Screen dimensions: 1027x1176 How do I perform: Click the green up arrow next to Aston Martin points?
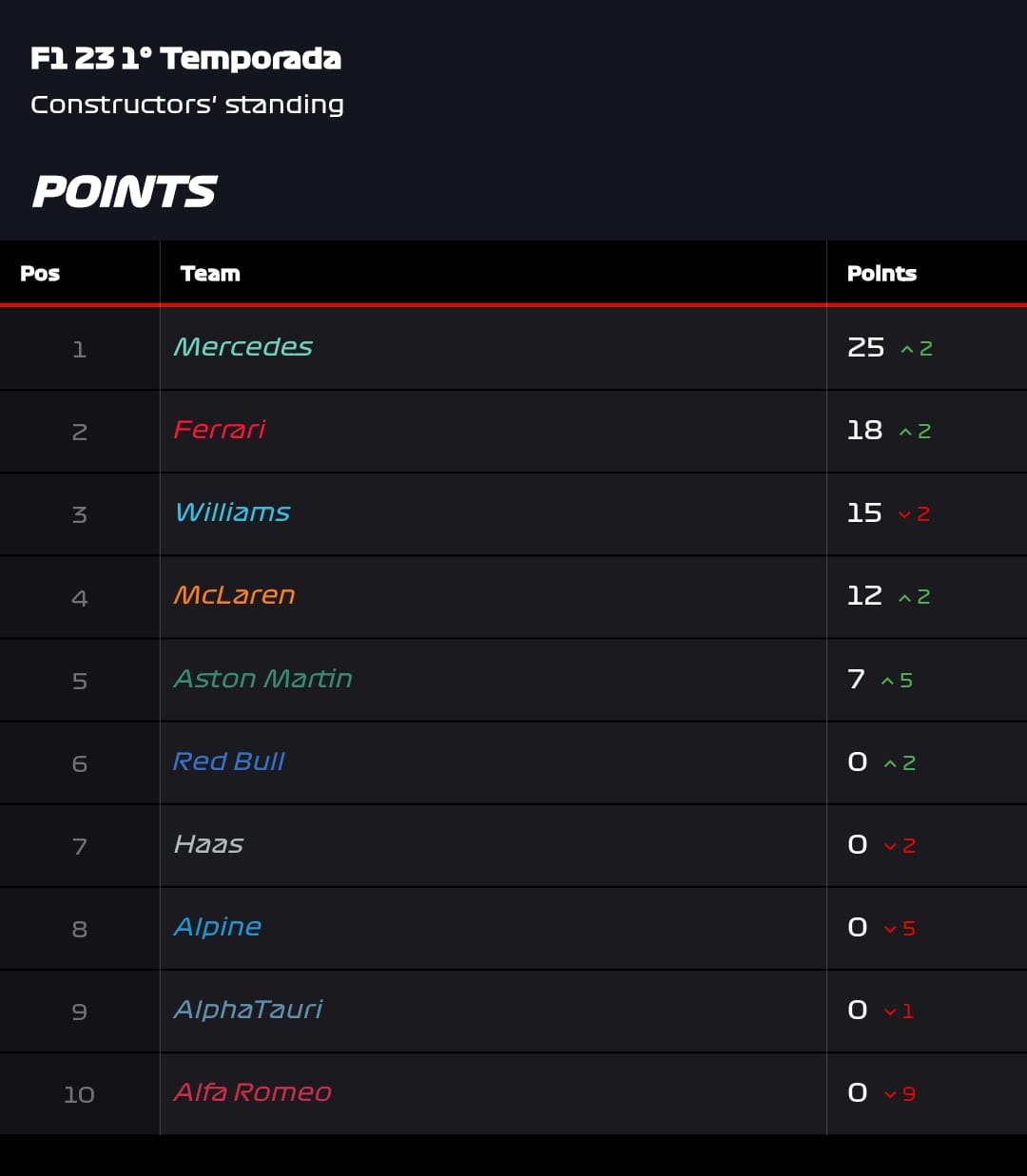pyautogui.click(x=887, y=681)
